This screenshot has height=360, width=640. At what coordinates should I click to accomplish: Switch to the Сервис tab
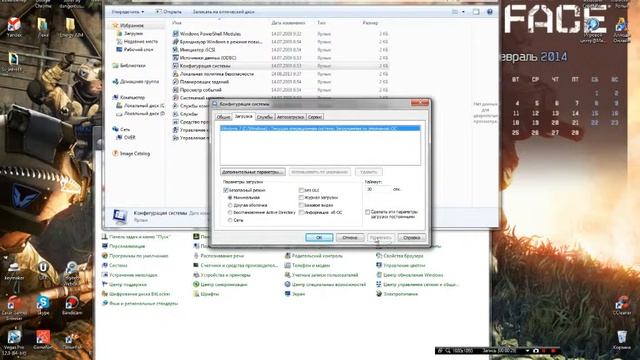[315, 117]
